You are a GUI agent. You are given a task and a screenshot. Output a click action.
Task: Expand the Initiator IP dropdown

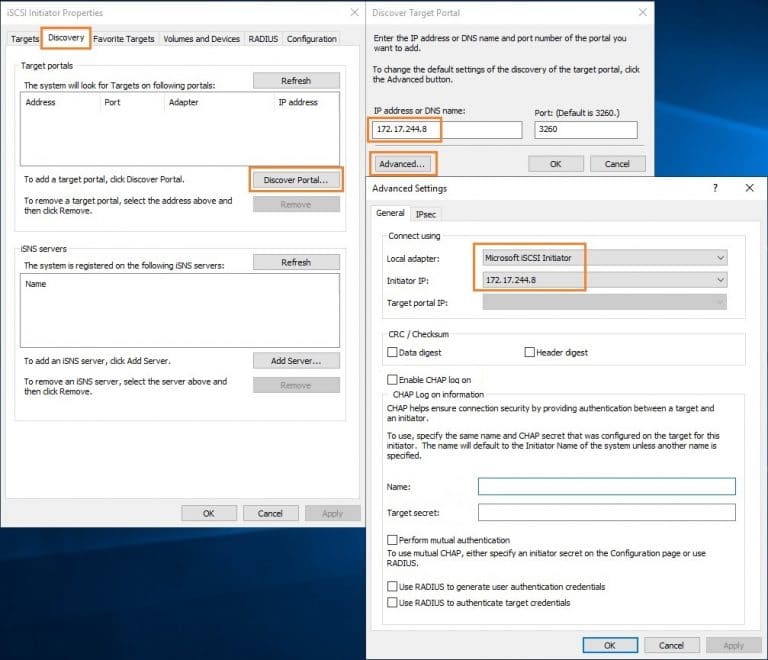pos(604,280)
